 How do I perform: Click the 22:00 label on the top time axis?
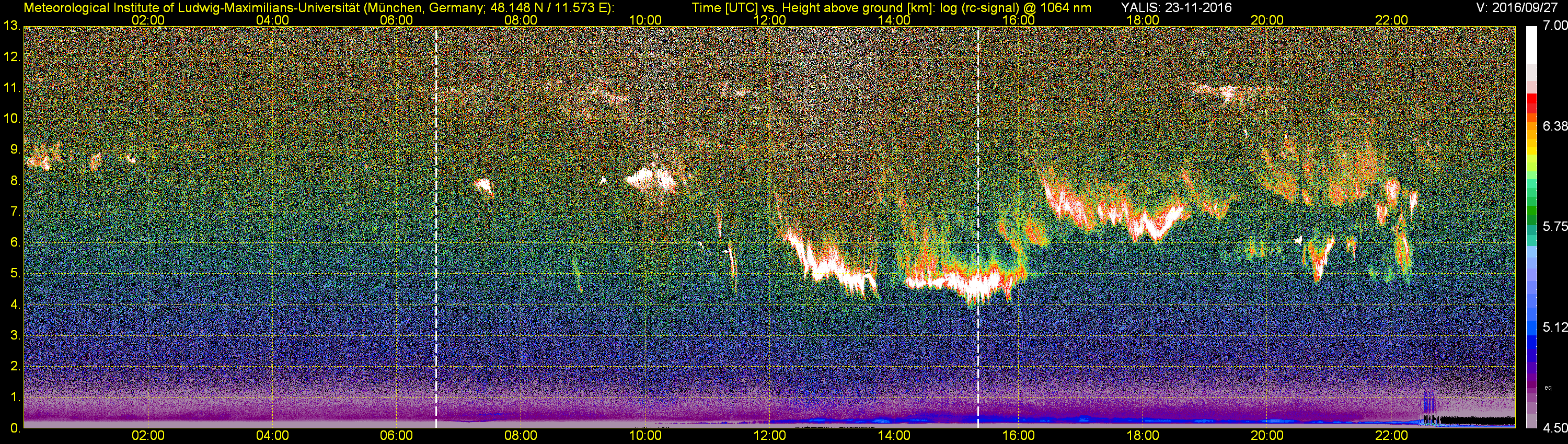[1391, 20]
